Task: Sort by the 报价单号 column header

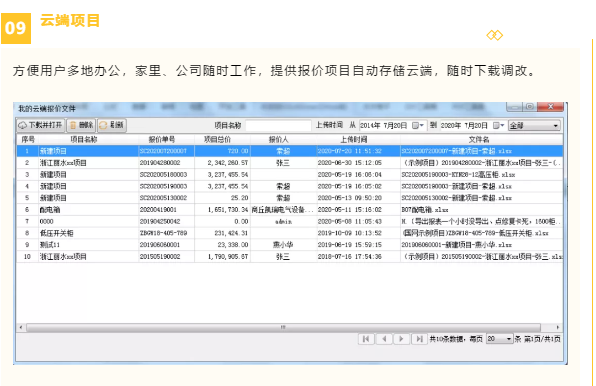Action: (162, 139)
